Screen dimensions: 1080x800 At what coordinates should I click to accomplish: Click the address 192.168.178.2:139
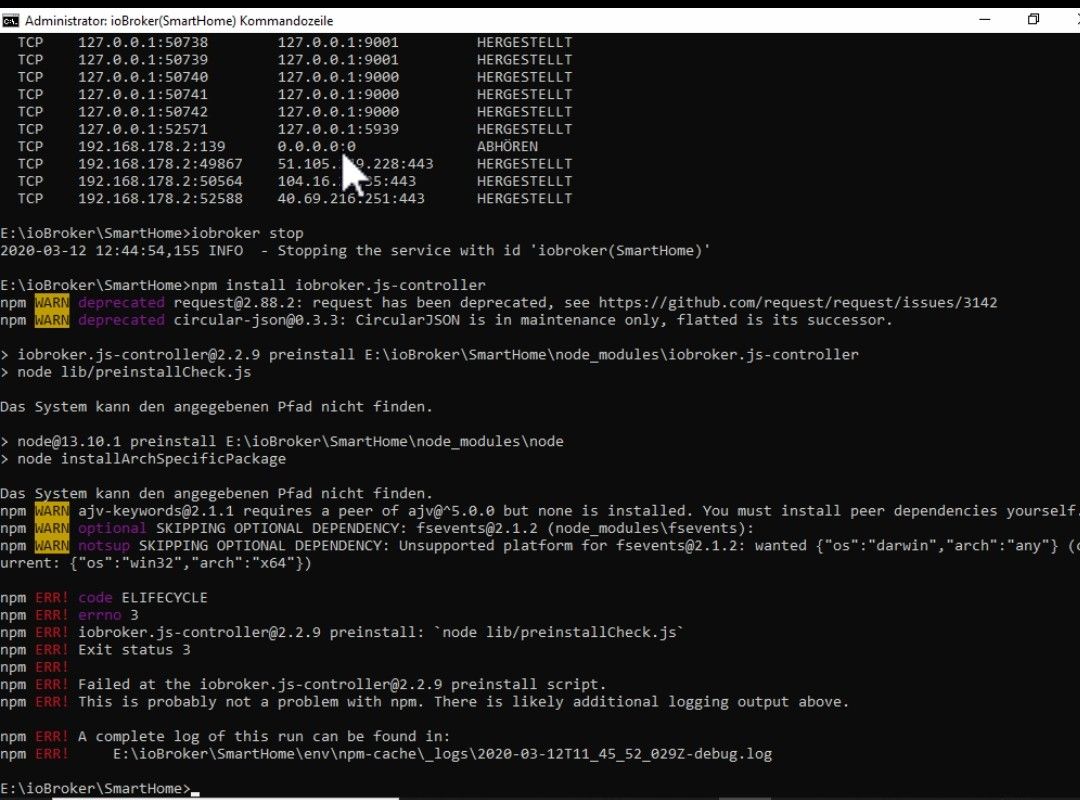(x=152, y=147)
